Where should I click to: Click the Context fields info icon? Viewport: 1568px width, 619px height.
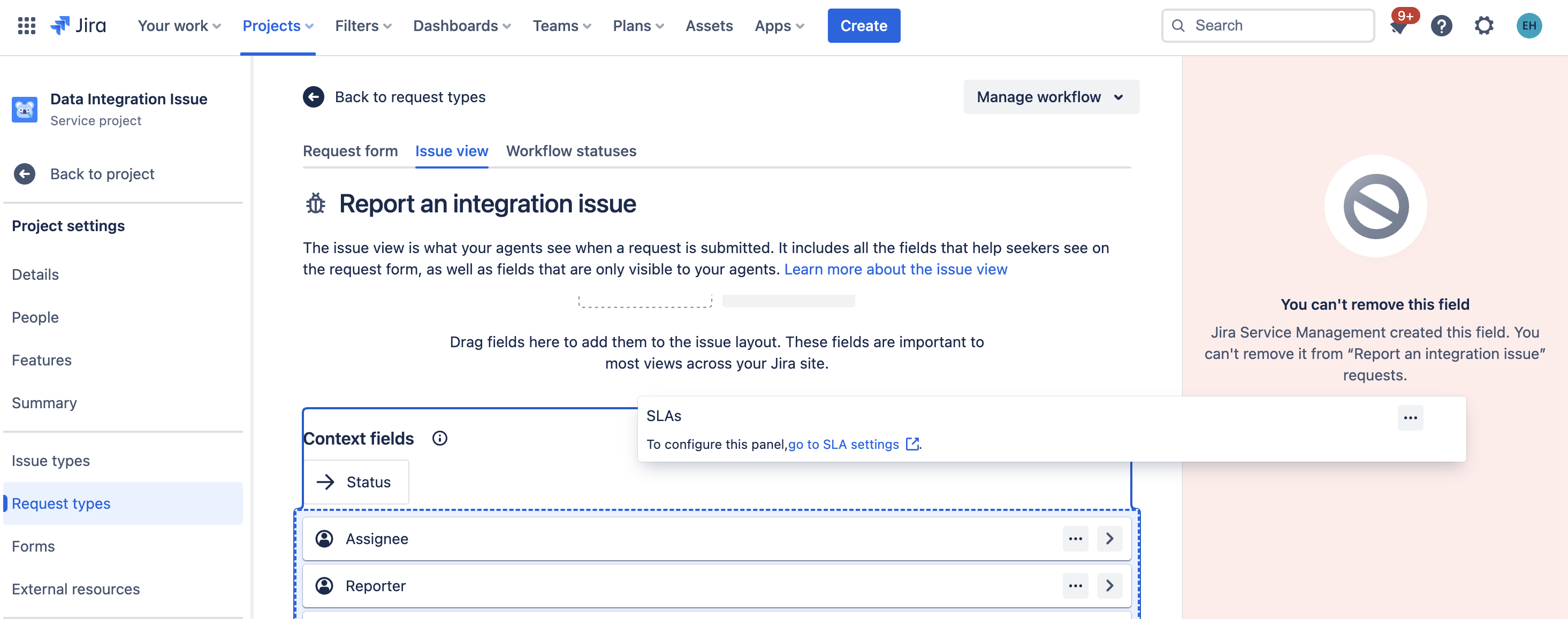tap(439, 438)
